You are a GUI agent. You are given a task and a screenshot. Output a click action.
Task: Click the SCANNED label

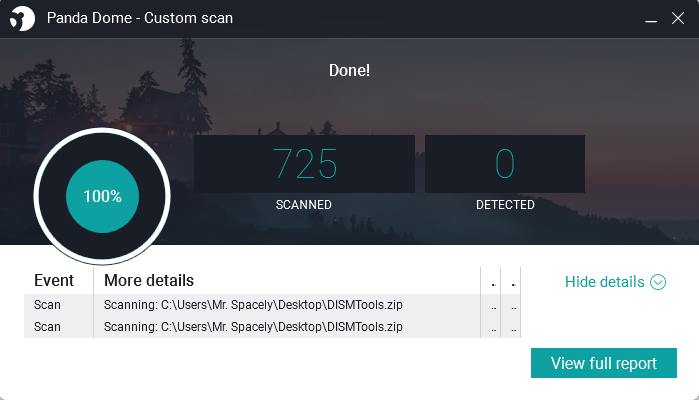pyautogui.click(x=304, y=205)
